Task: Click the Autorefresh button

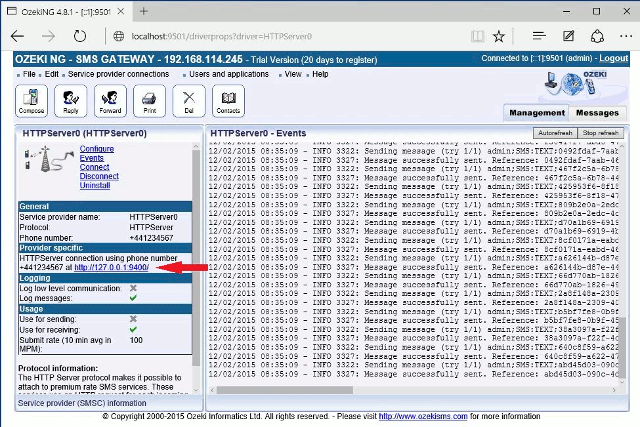Action: coord(555,133)
